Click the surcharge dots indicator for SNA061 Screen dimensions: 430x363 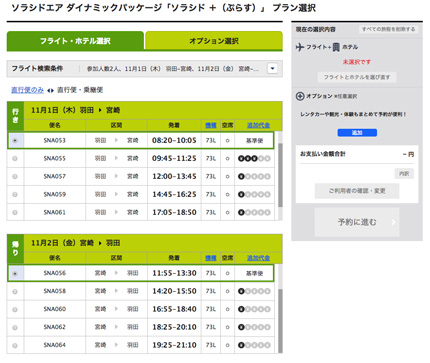pyautogui.click(x=254, y=212)
